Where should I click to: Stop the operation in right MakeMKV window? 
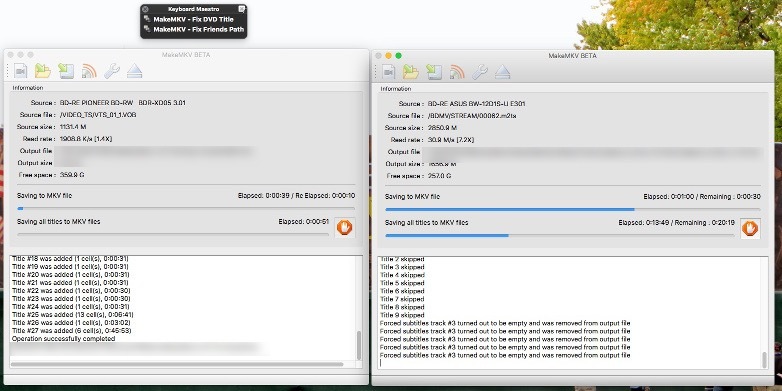click(x=750, y=228)
